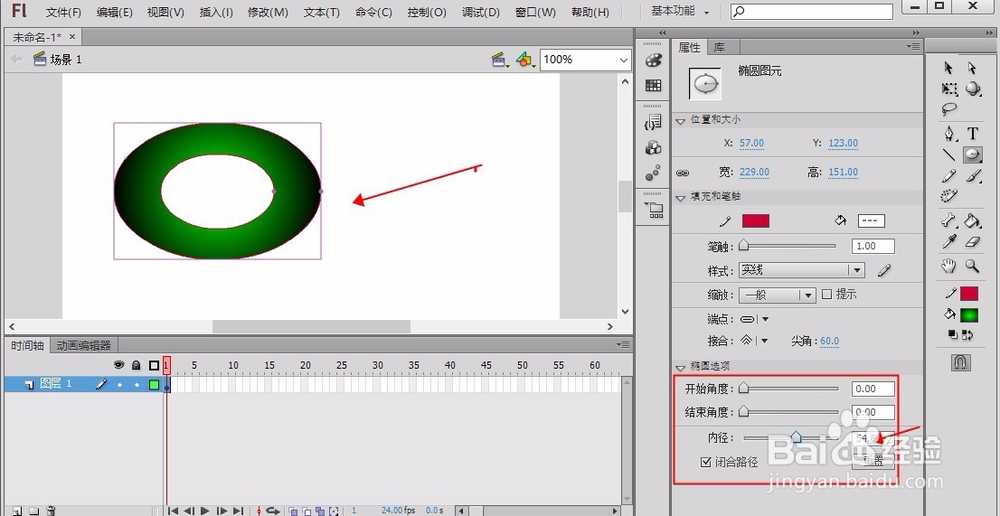
Task: Click the new folder icon in timeline
Action: pyautogui.click(x=34, y=511)
